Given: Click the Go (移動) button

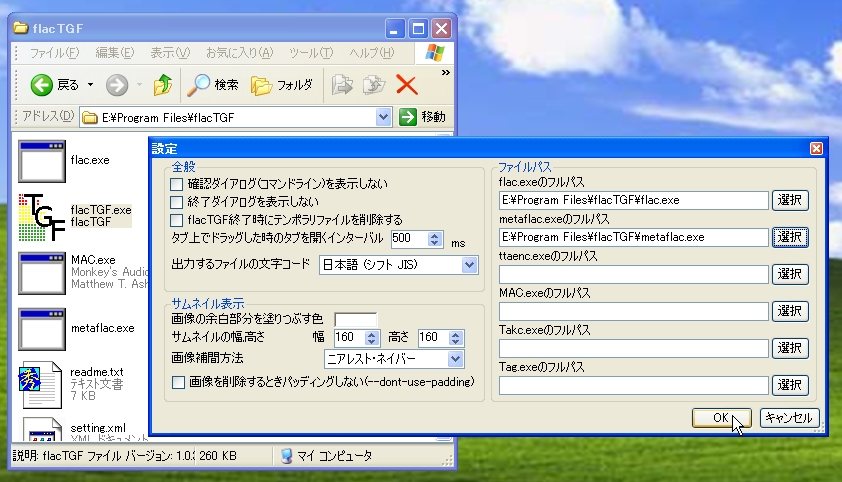Looking at the screenshot, I should click(423, 117).
